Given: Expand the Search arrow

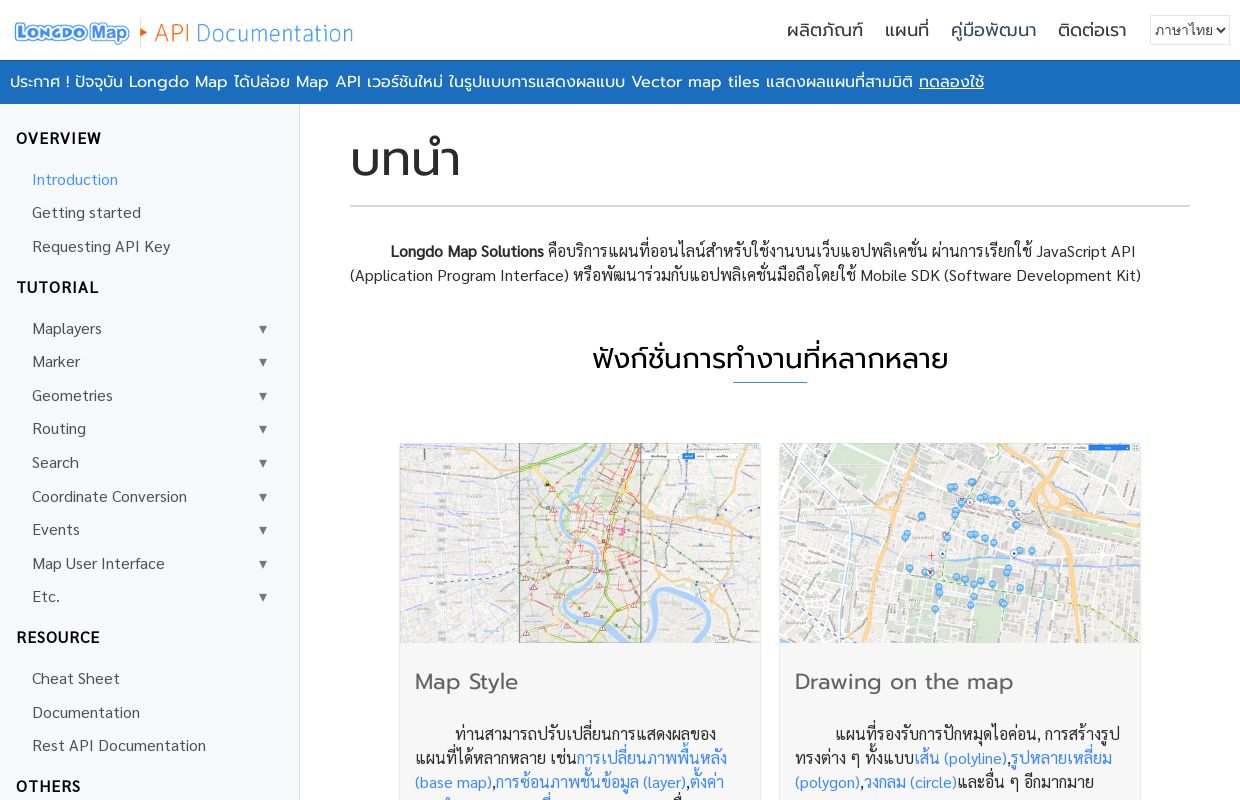Looking at the screenshot, I should pos(263,463).
